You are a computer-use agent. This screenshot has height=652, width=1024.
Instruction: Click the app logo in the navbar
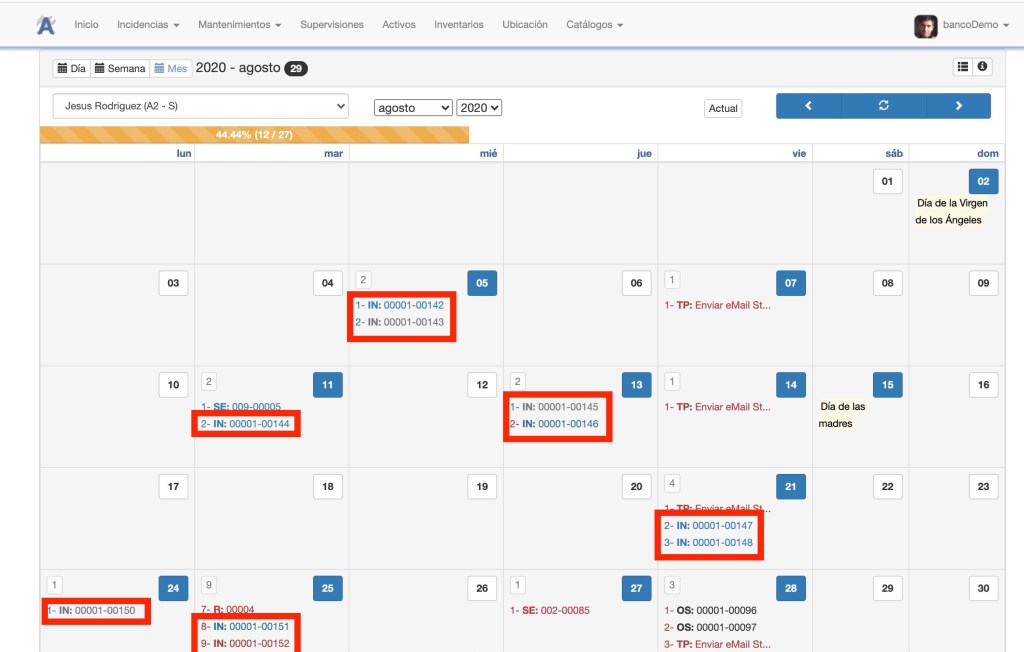(46, 25)
